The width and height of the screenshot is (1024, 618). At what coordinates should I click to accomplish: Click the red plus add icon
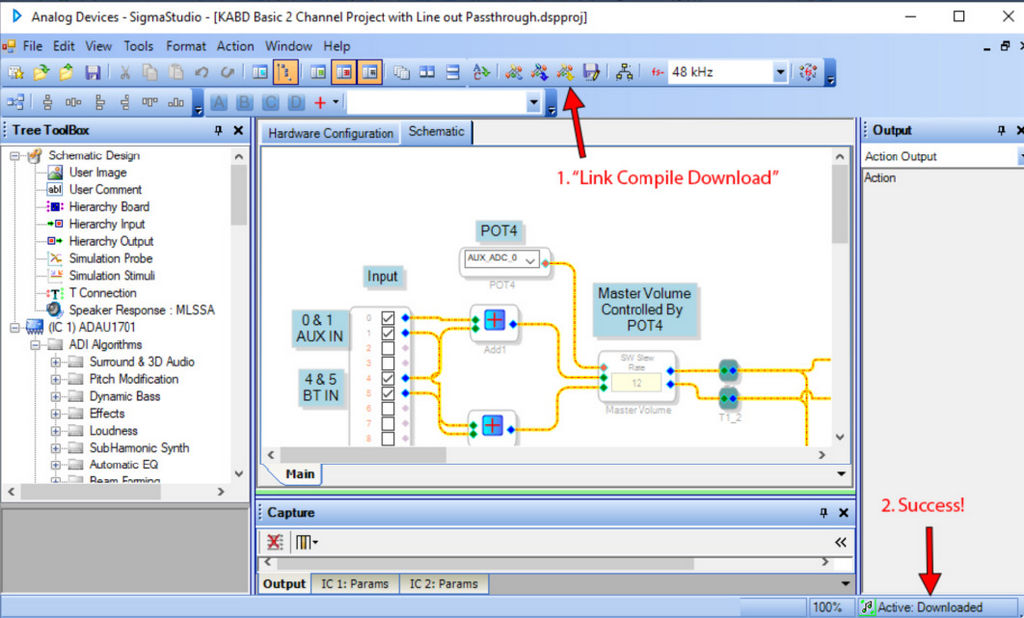320,103
